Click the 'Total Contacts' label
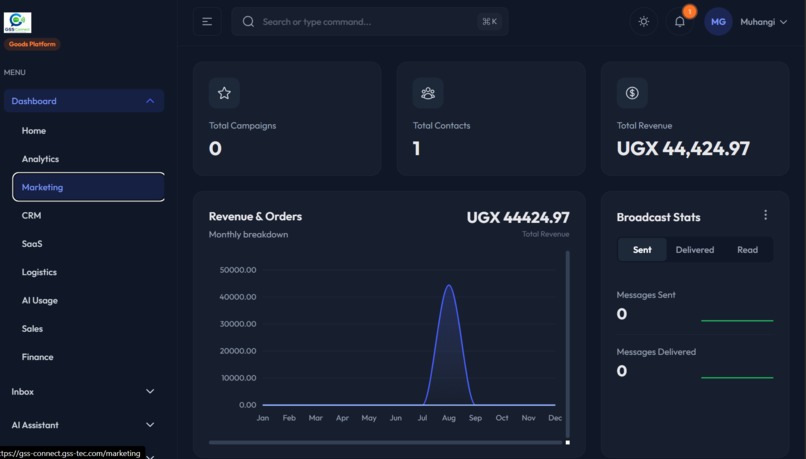Image resolution: width=806 pixels, height=459 pixels. coord(442,125)
